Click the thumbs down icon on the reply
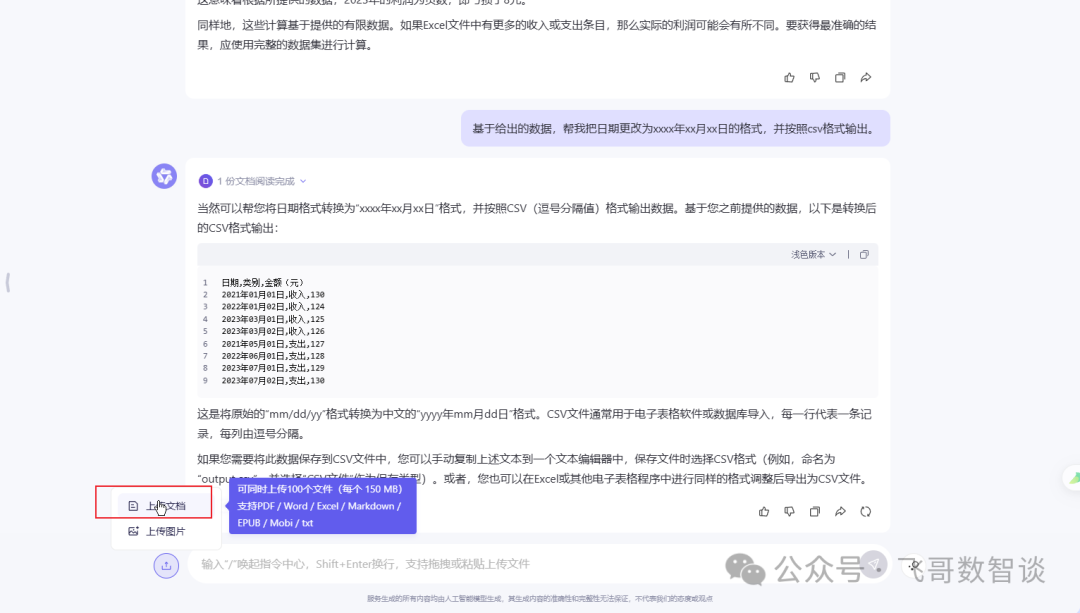The width and height of the screenshot is (1080, 613). tap(789, 511)
